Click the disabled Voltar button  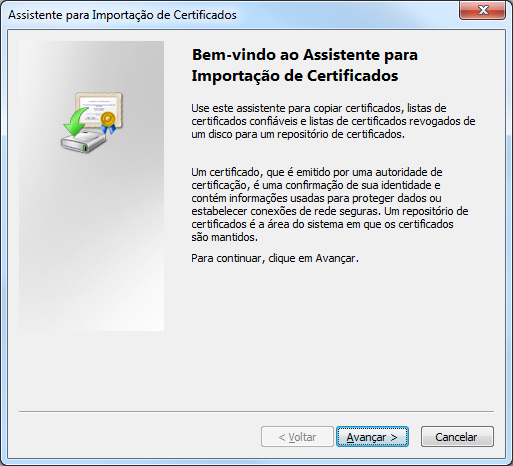point(297,437)
